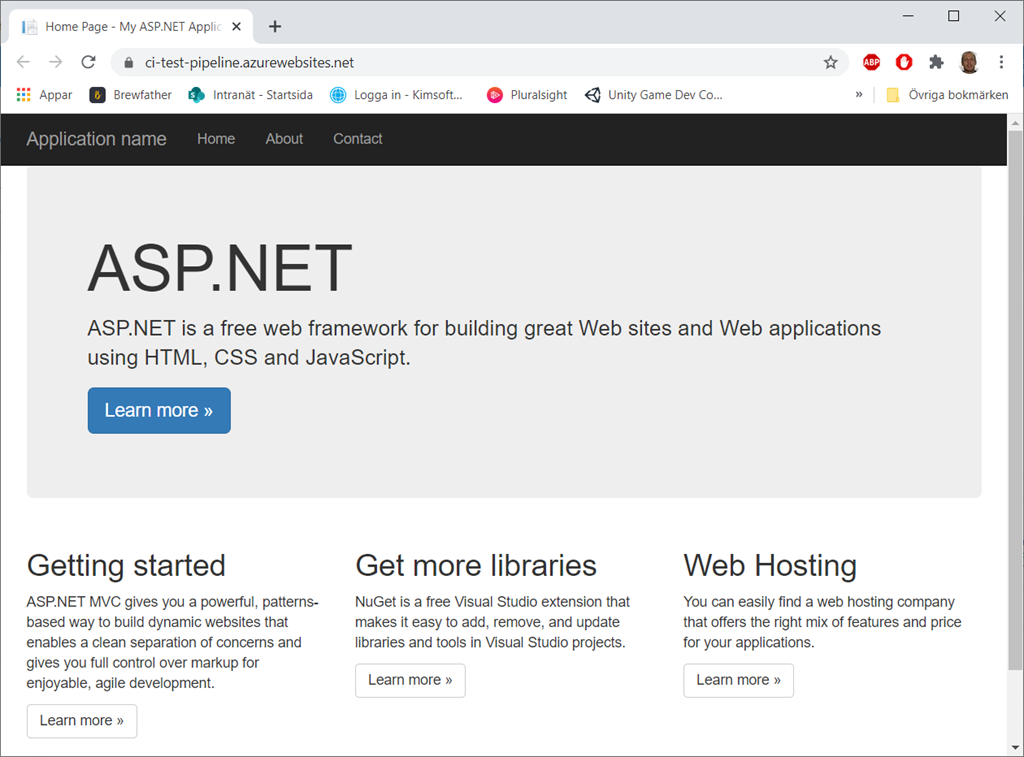Click the page vertical scrollbar thumb

point(1016,400)
